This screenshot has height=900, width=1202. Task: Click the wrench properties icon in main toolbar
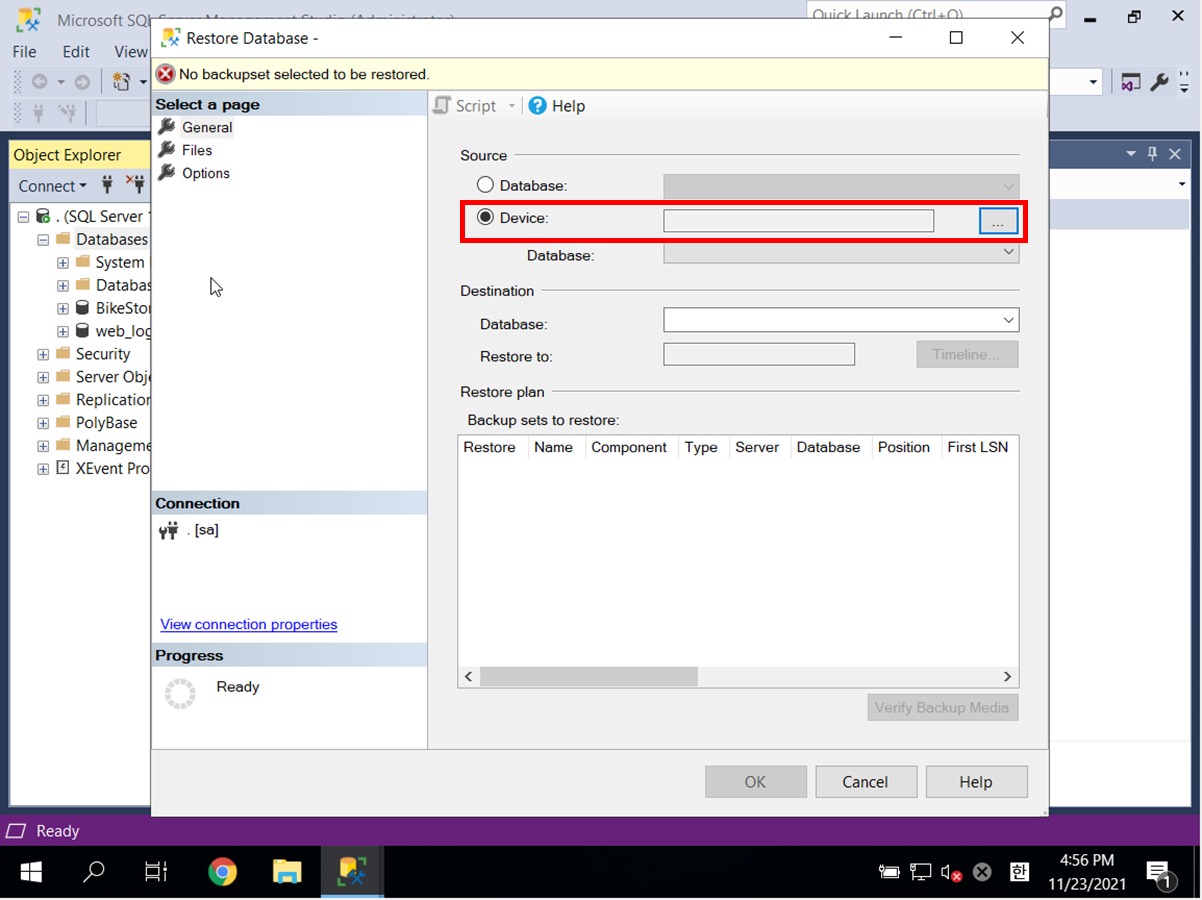(x=1159, y=82)
